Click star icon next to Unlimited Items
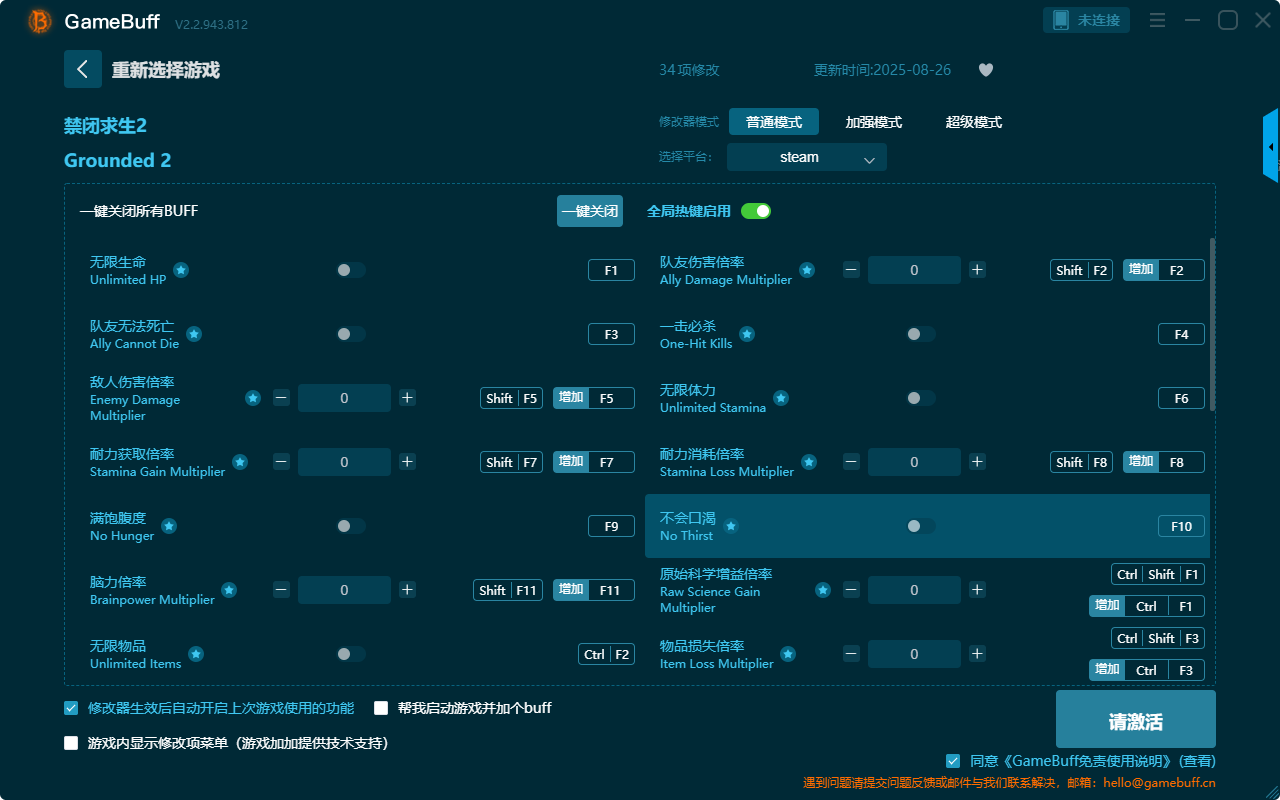Viewport: 1280px width, 800px height. pyautogui.click(x=196, y=654)
